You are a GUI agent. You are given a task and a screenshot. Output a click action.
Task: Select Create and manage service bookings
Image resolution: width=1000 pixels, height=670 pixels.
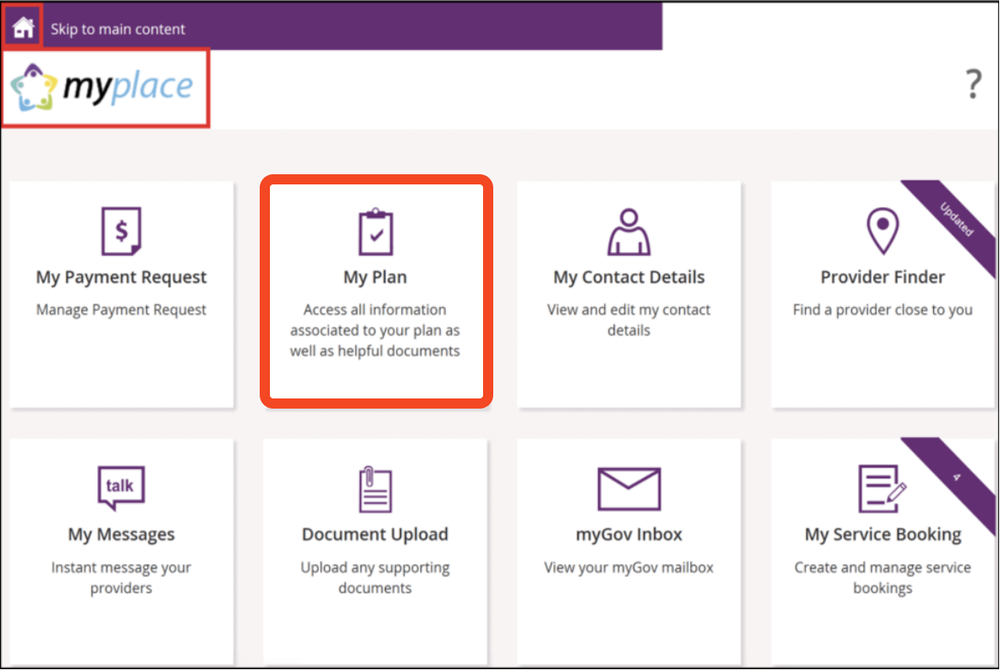881,577
